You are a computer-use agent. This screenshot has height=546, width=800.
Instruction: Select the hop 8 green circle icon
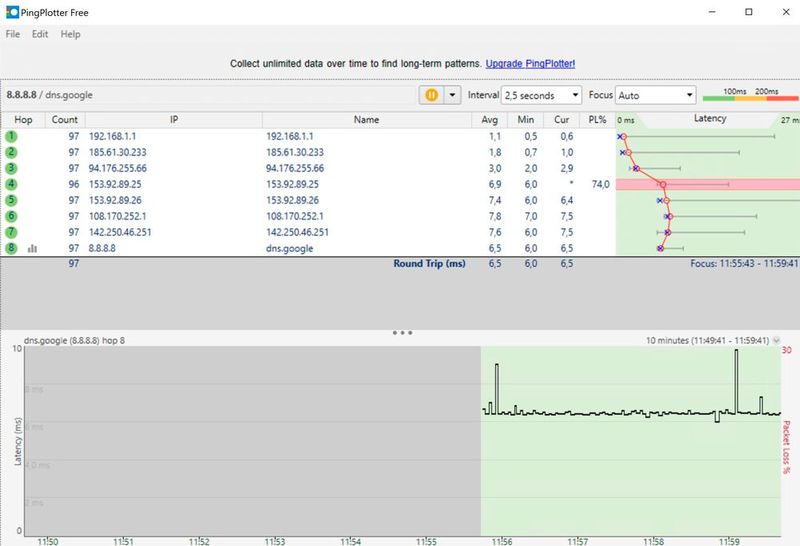[x=11, y=248]
